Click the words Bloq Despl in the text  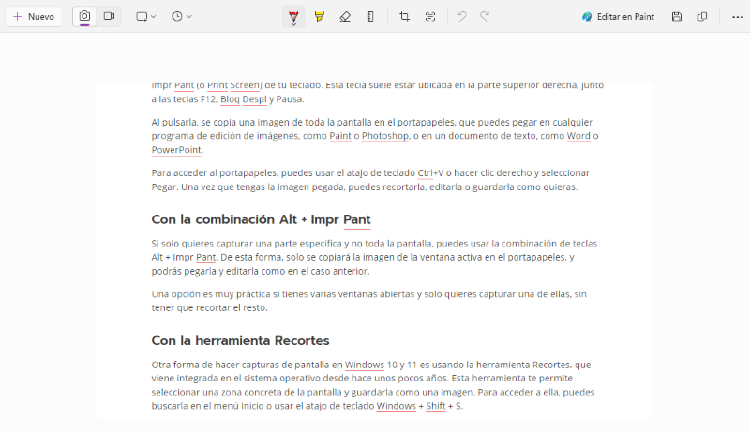click(243, 99)
